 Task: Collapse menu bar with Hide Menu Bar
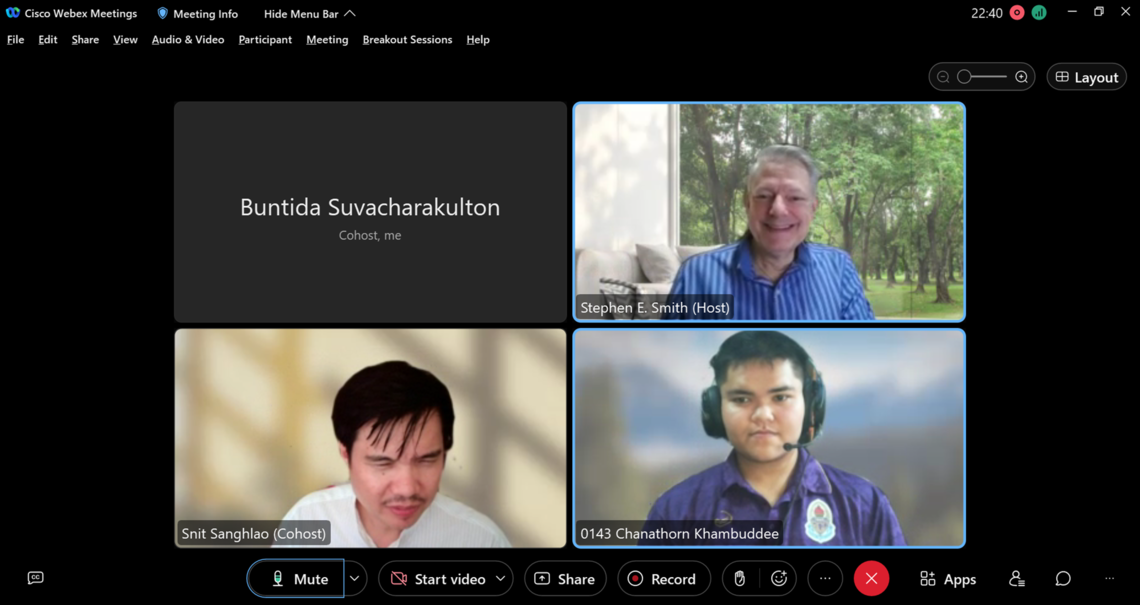[309, 14]
